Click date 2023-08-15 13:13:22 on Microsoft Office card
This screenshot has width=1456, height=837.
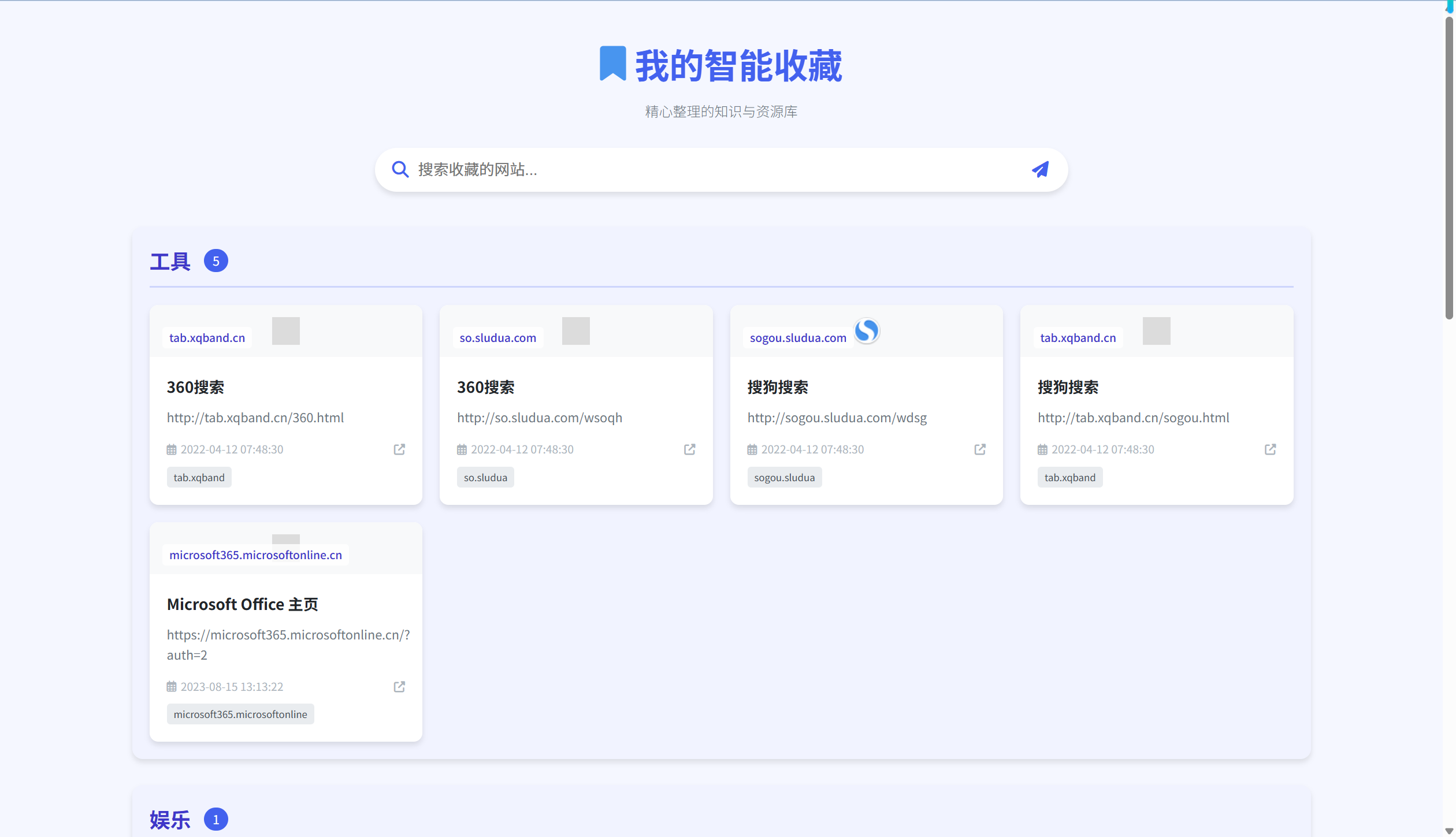pos(232,687)
